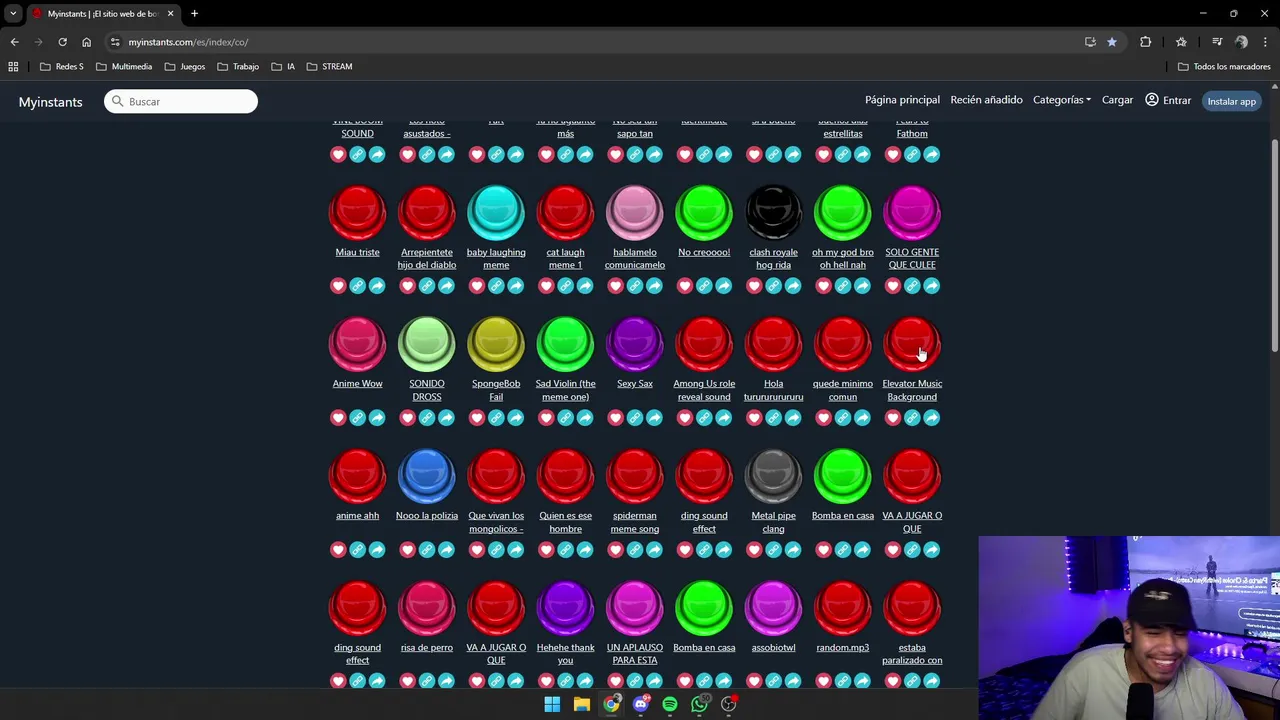Copy link of VA A JUGAR O QUE beside Bomba en casa
Image resolution: width=1280 pixels, height=720 pixels.
pyautogui.click(x=912, y=550)
